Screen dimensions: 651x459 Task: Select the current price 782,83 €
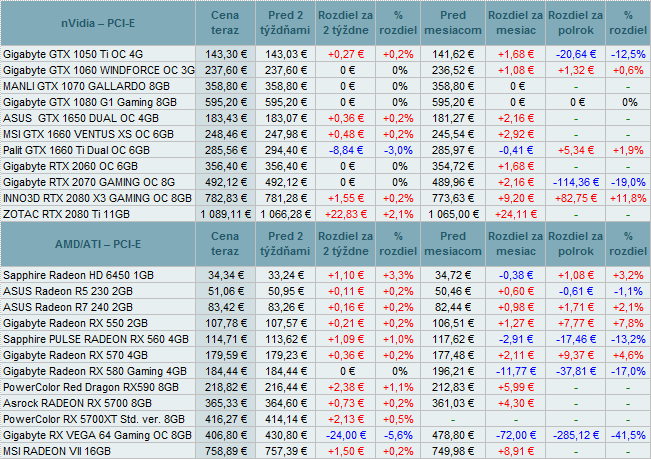[225, 198]
